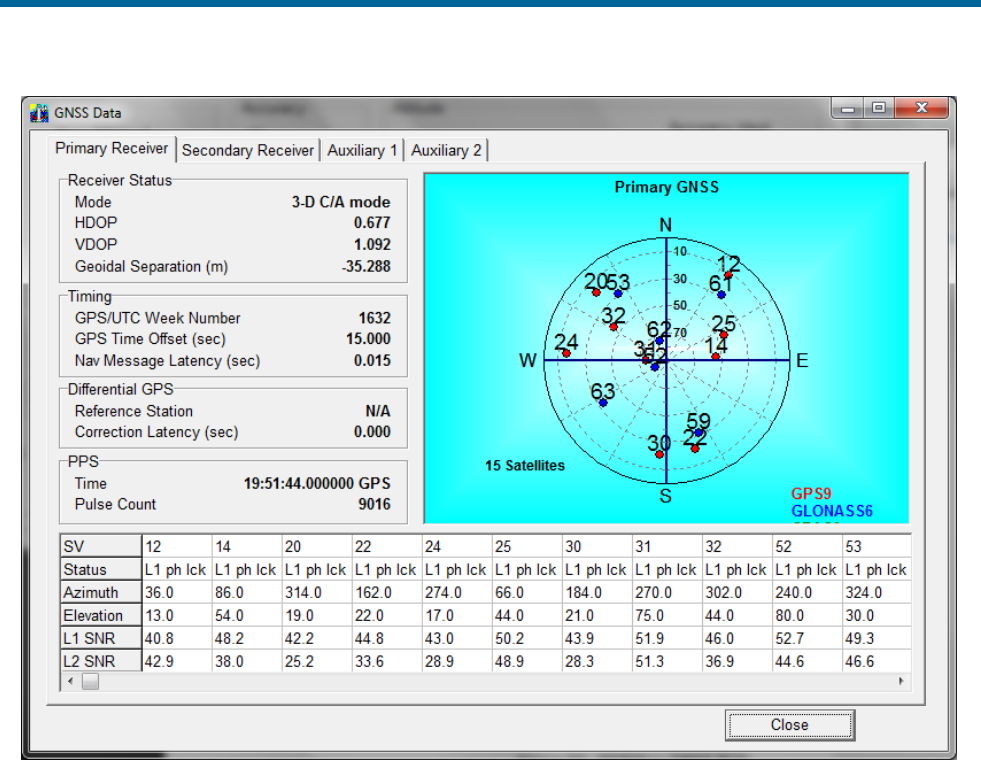Click satellite 32 marker on sky plot
The image size is (981, 760).
click(613, 327)
